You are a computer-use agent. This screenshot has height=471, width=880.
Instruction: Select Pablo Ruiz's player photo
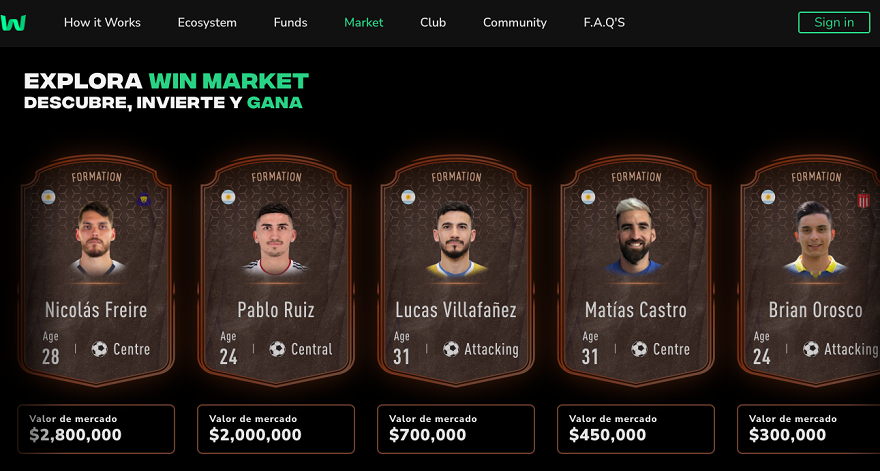tap(275, 240)
